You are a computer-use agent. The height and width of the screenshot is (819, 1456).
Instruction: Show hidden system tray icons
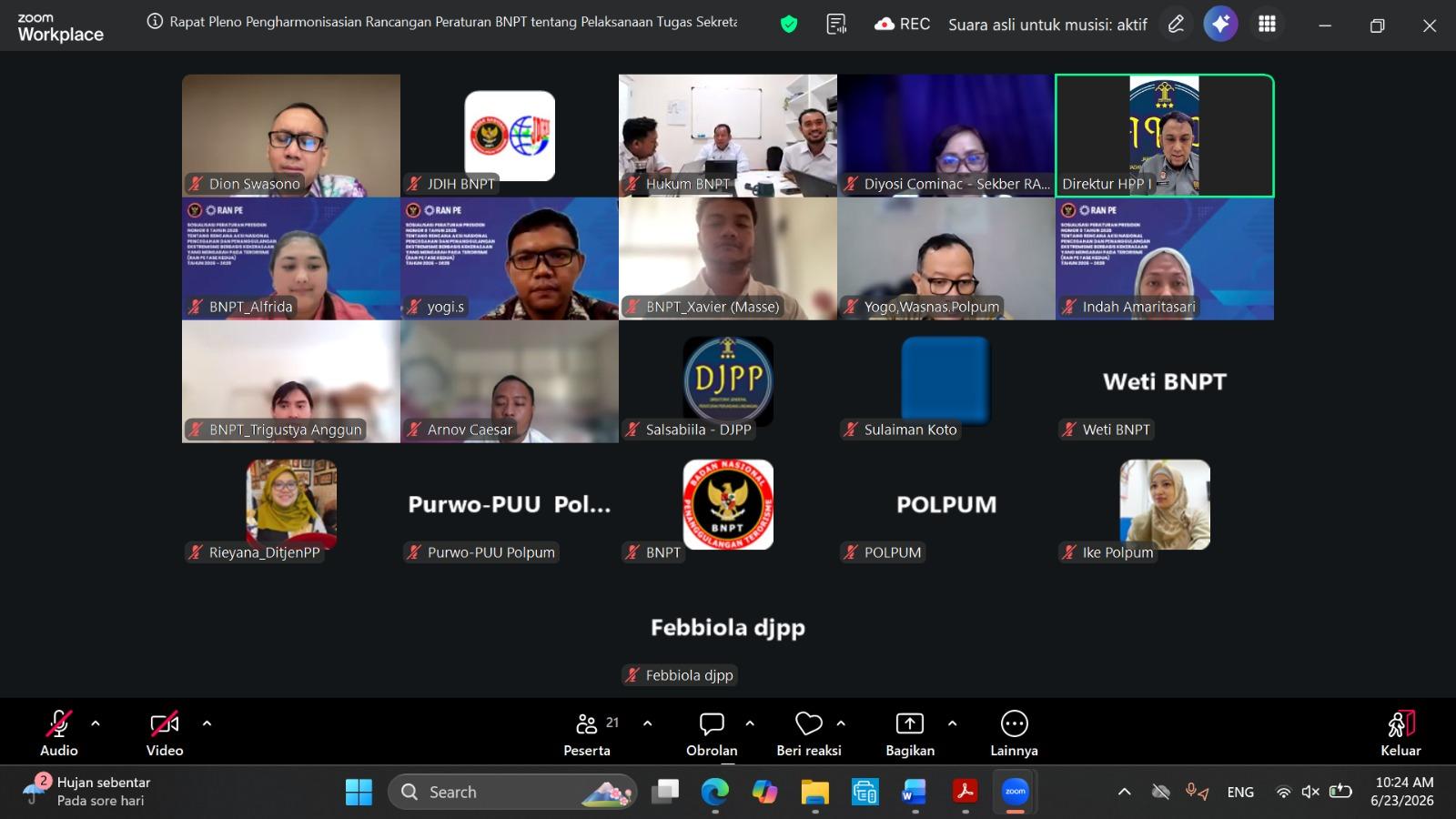tap(1125, 792)
